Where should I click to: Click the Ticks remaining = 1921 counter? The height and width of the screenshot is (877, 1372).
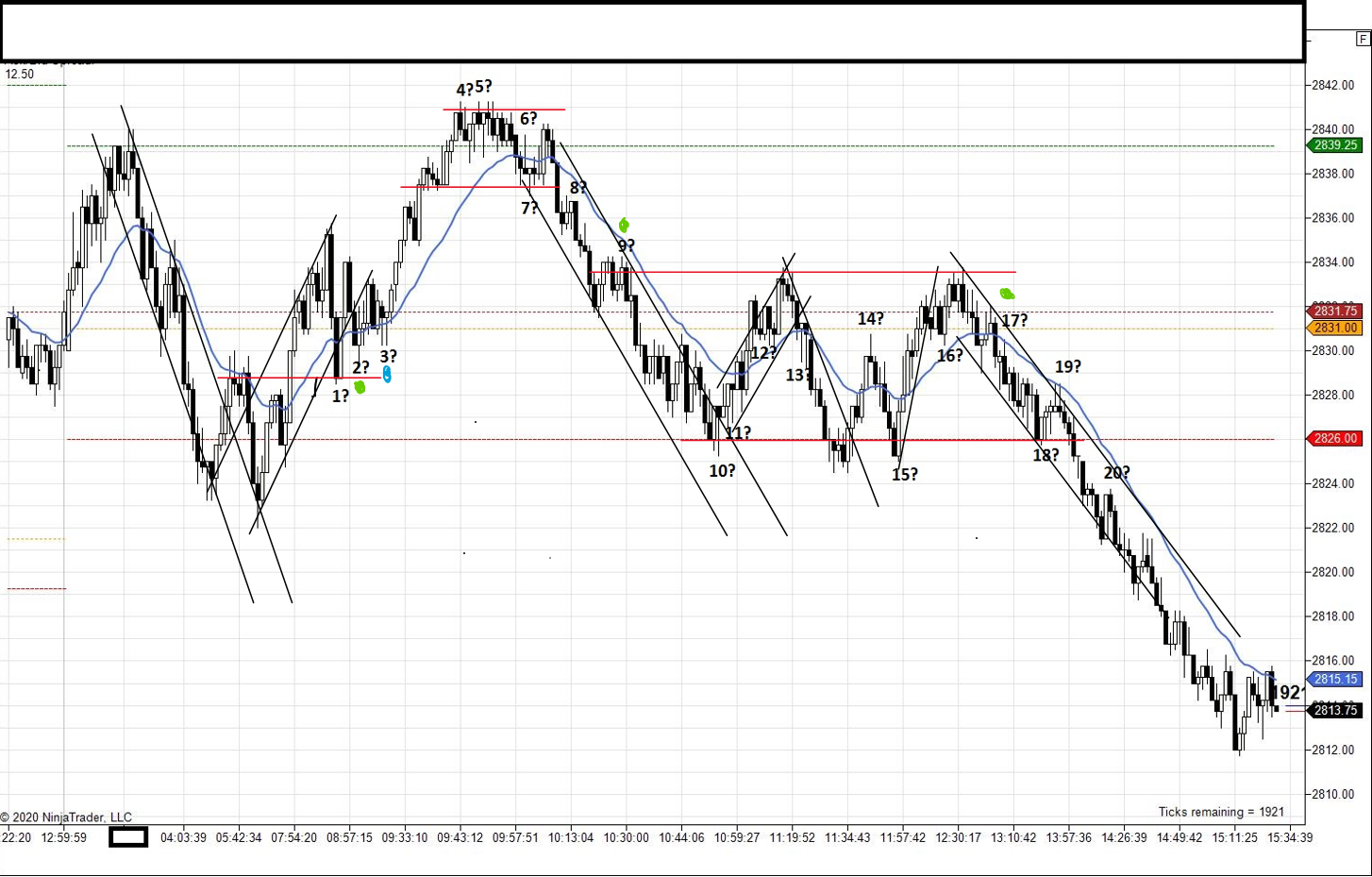(x=1221, y=811)
